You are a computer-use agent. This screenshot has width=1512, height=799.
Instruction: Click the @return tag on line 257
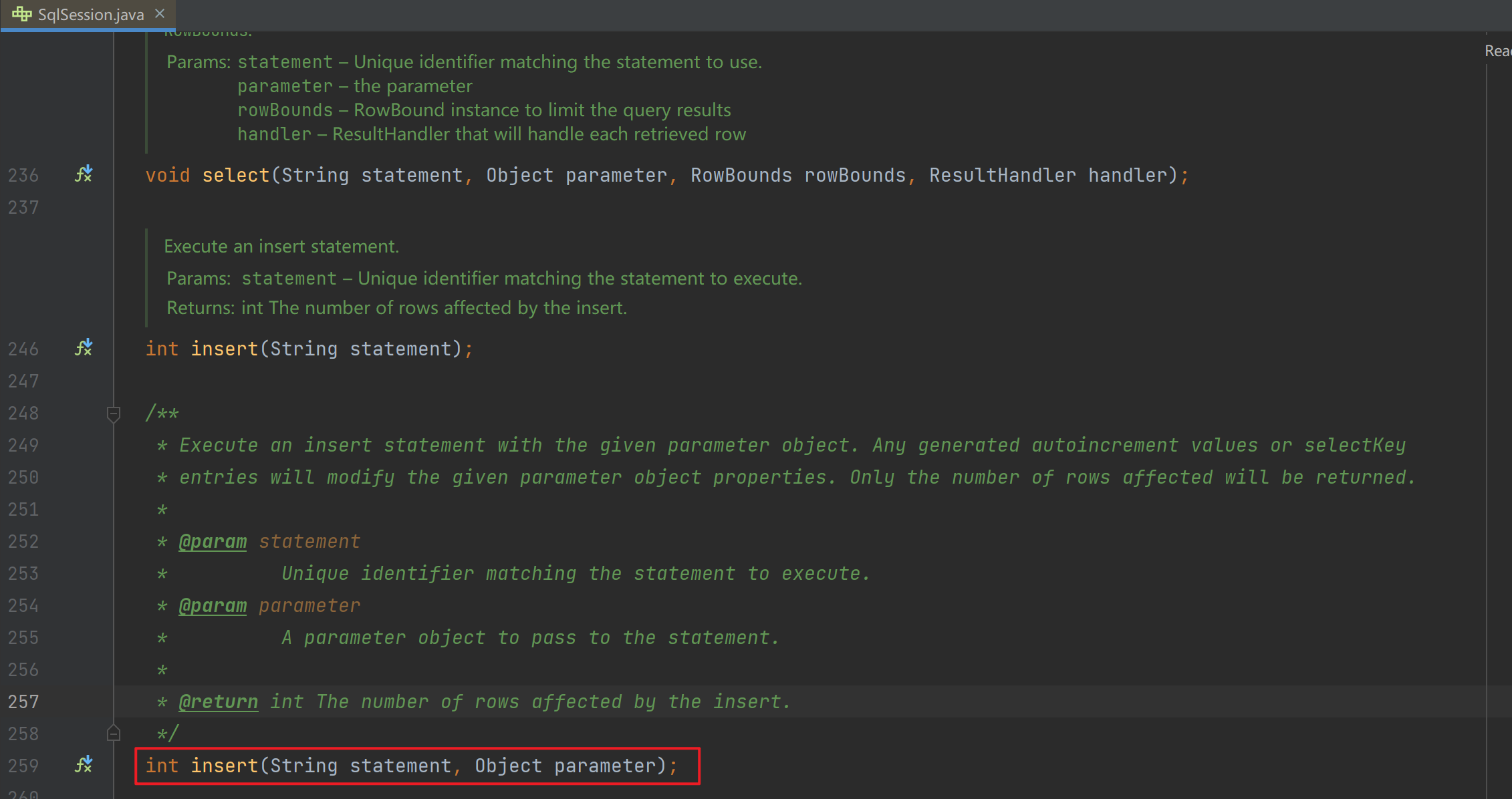point(218,701)
